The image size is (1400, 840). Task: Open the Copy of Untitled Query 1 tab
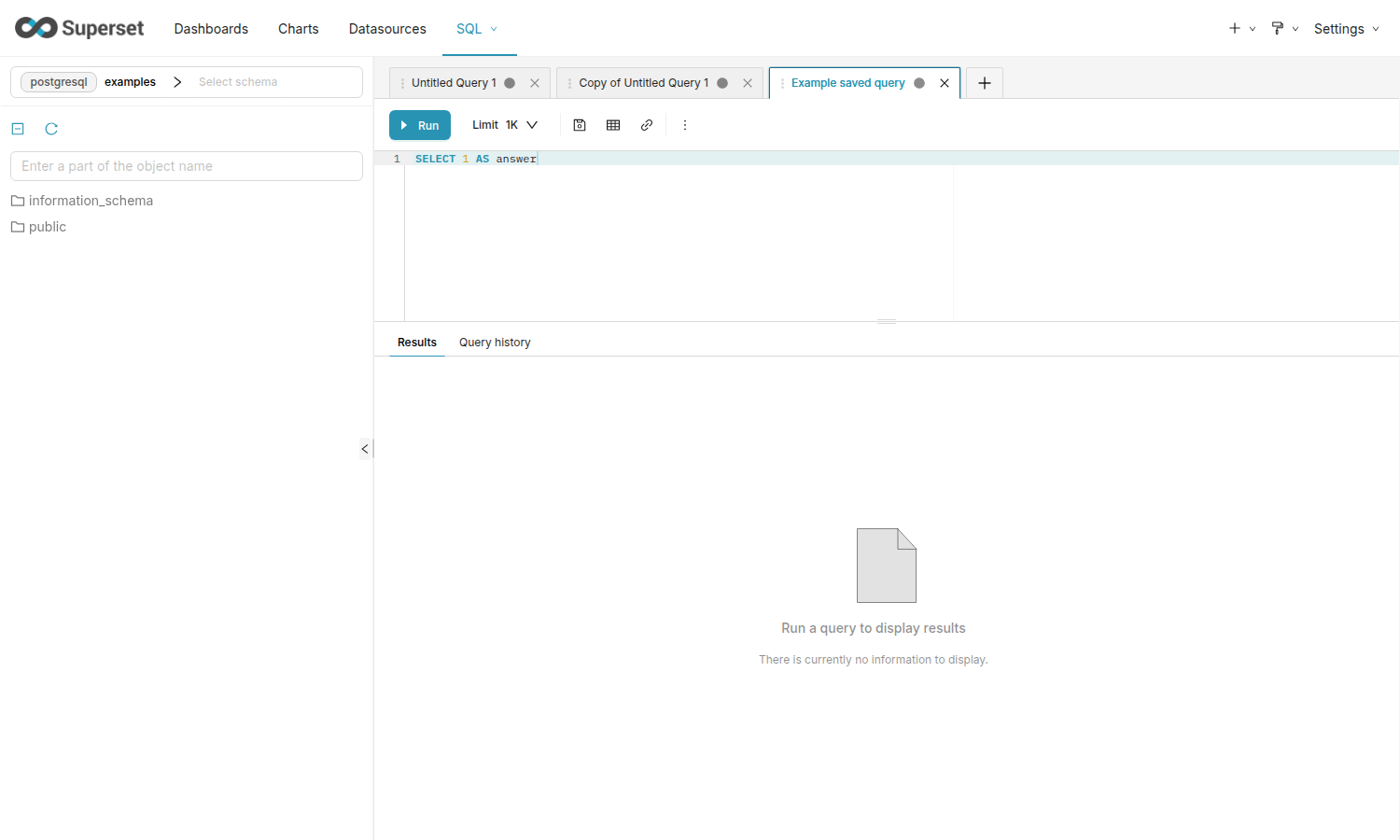pyautogui.click(x=644, y=83)
